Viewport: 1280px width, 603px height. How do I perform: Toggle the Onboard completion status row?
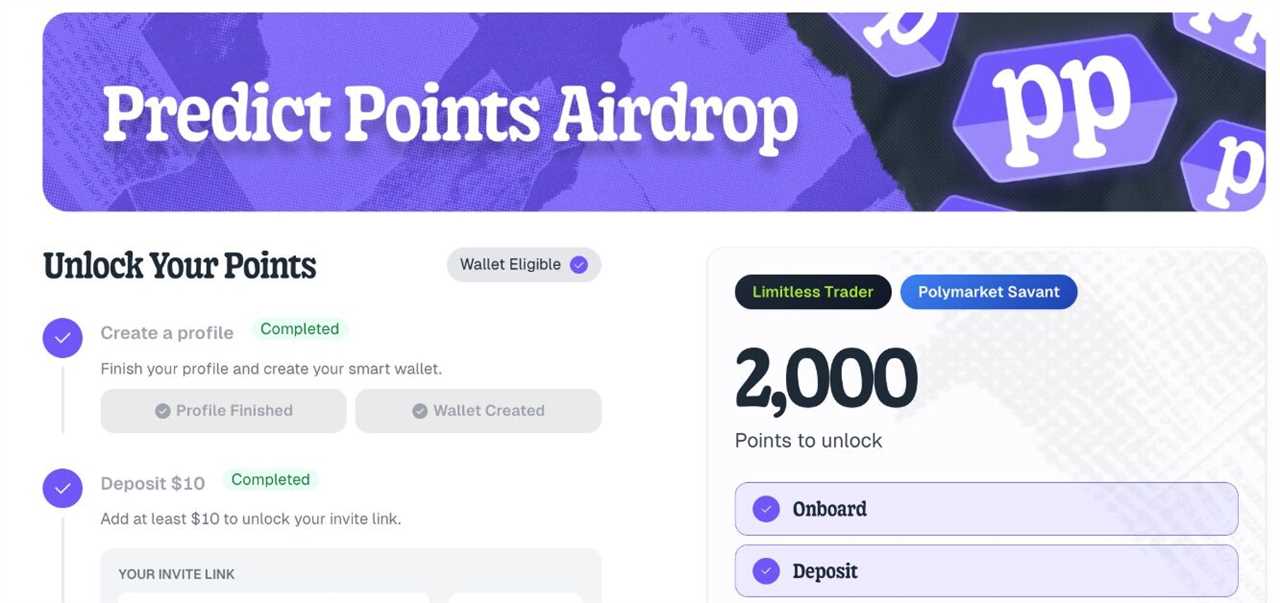(x=985, y=508)
